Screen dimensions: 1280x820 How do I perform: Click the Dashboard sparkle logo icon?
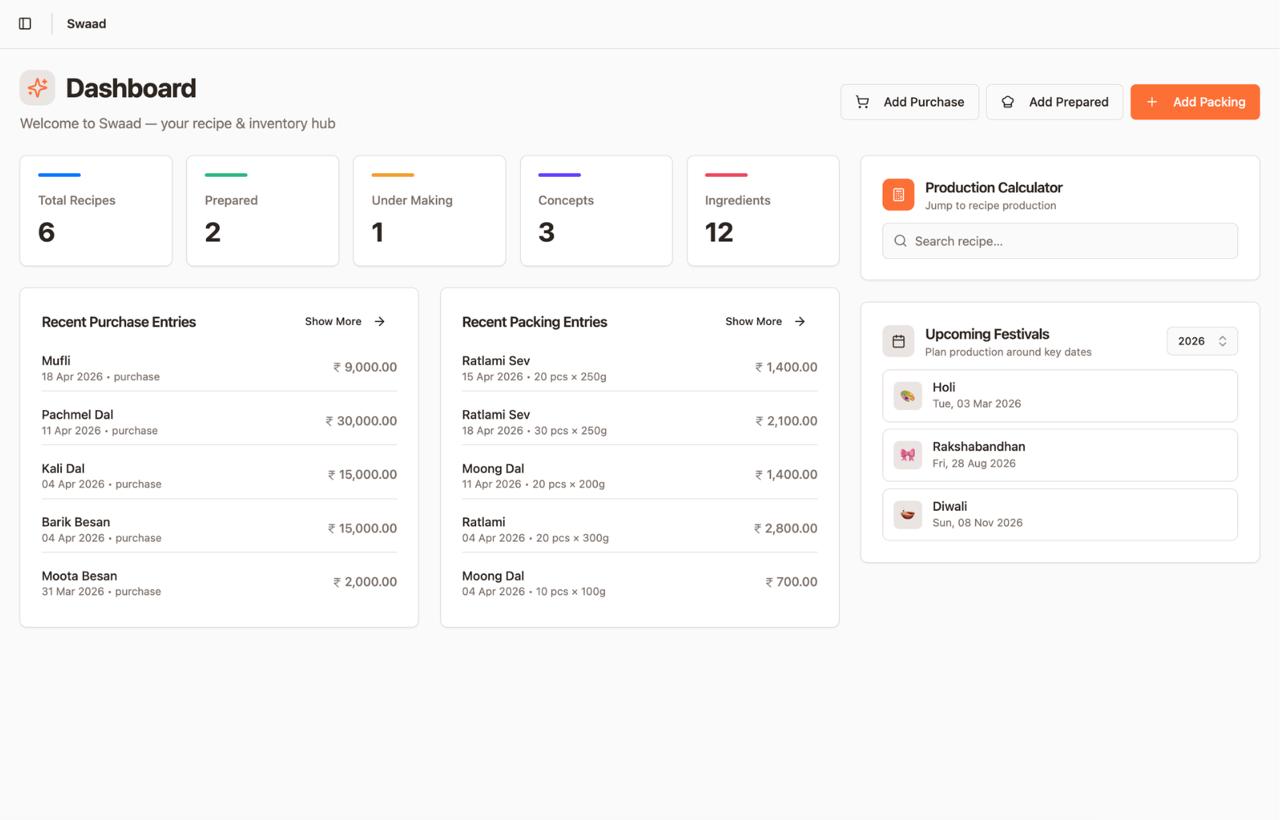(37, 88)
